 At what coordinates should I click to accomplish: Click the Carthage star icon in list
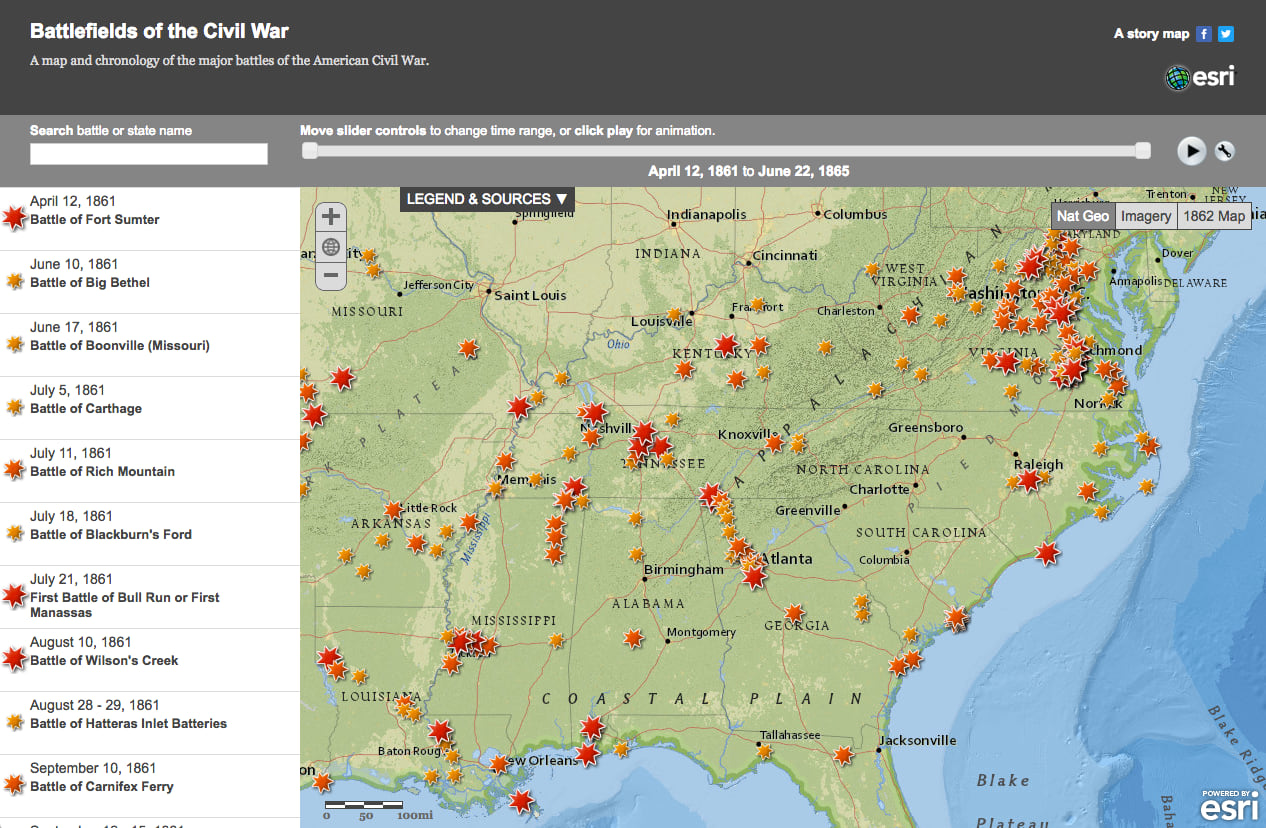(x=14, y=407)
